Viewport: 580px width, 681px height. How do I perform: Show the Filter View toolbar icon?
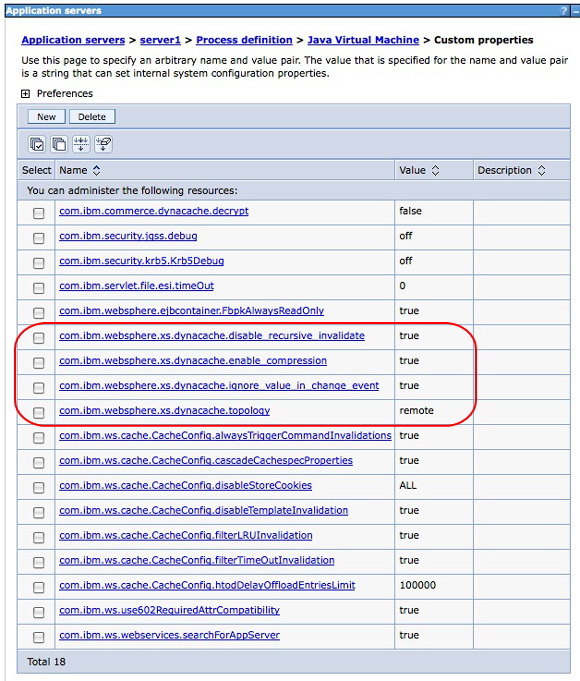click(81, 144)
